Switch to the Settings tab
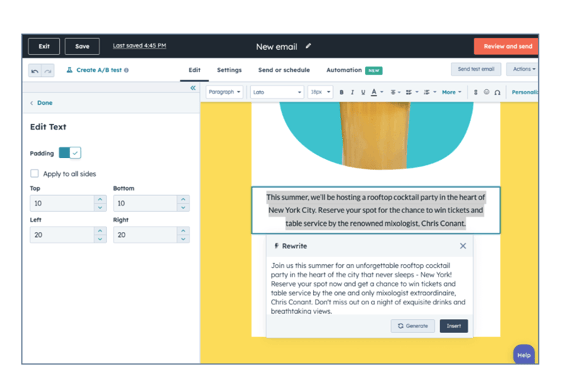The width and height of the screenshot is (571, 381). (229, 70)
